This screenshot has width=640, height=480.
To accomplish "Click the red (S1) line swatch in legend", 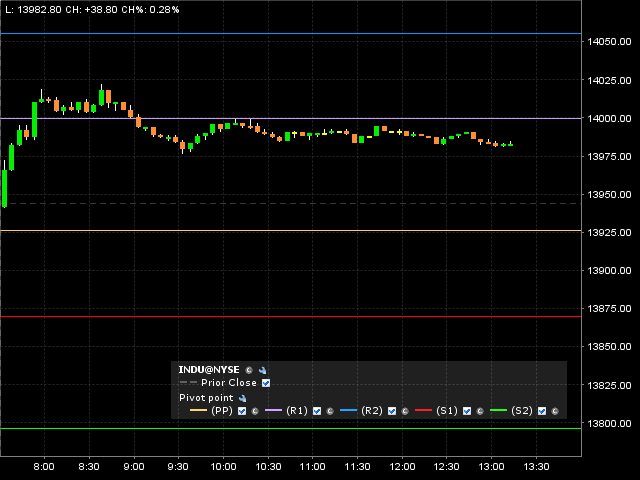I will [423, 410].
